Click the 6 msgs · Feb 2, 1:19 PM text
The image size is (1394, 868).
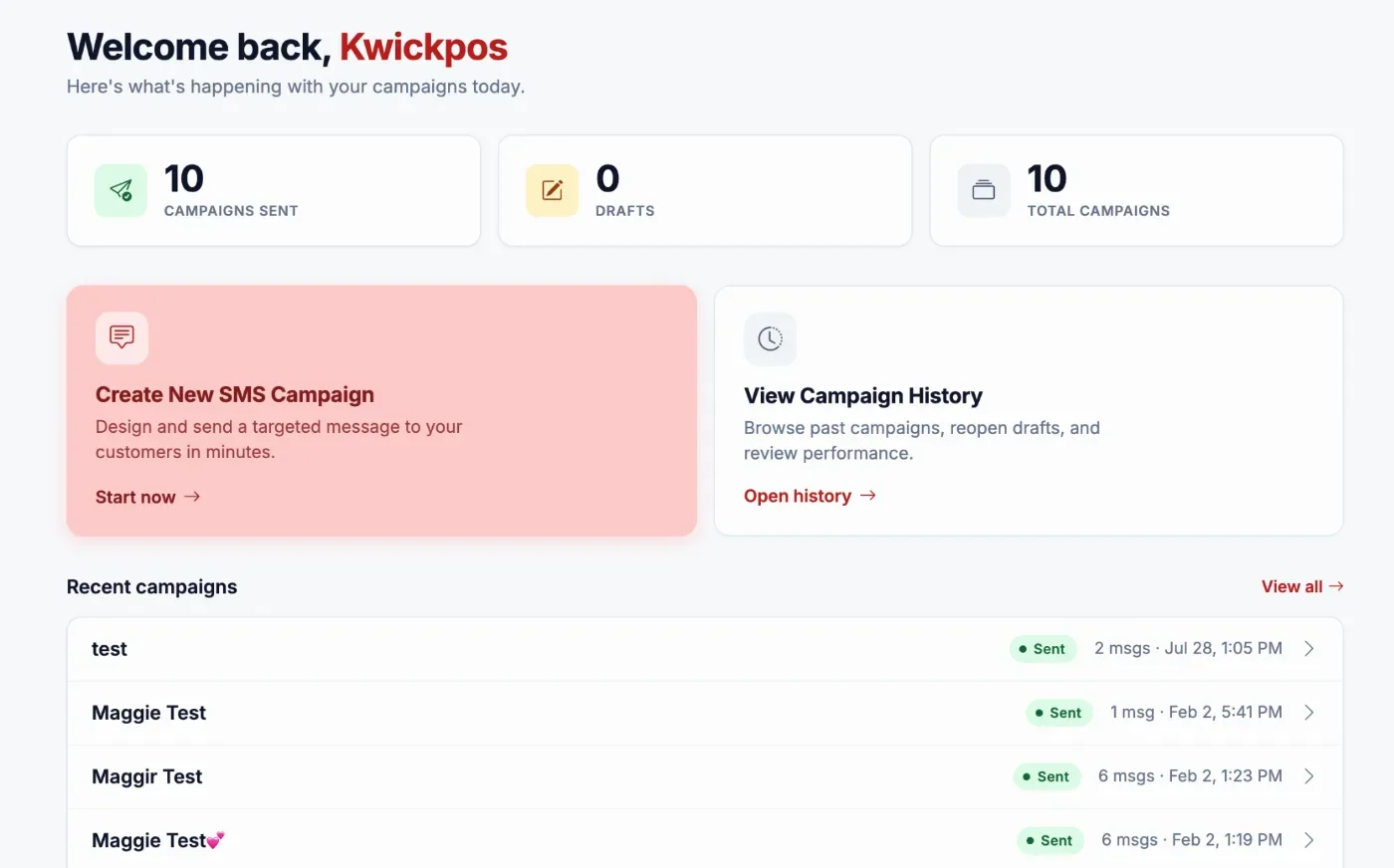pos(1192,839)
